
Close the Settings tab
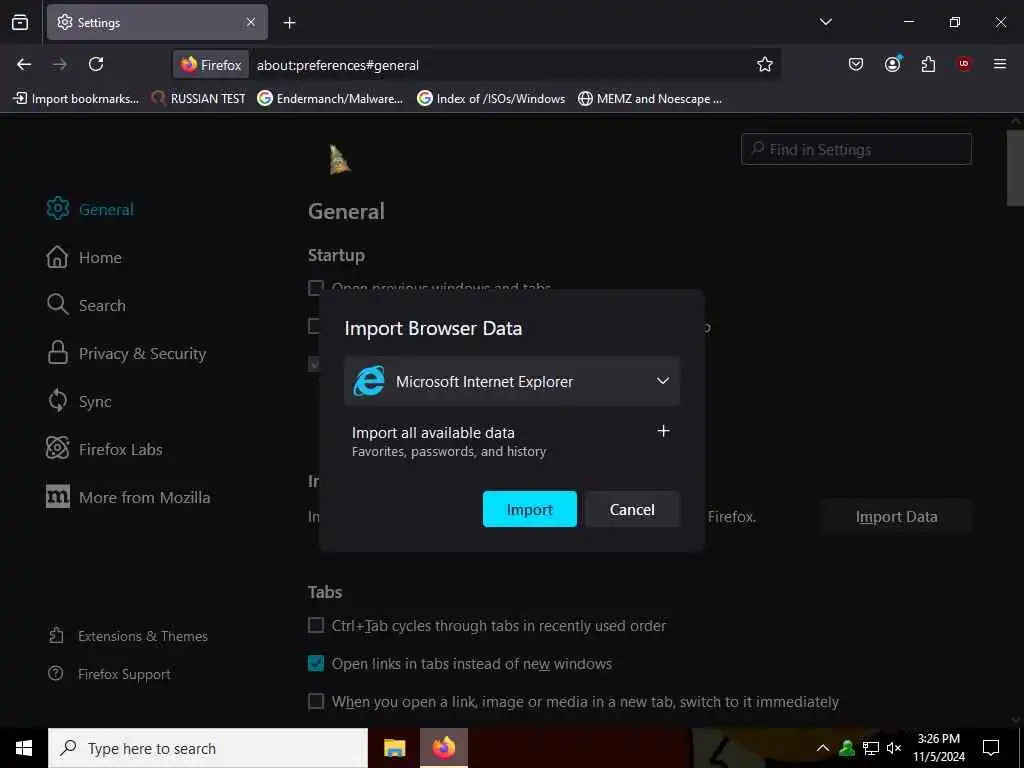click(251, 22)
